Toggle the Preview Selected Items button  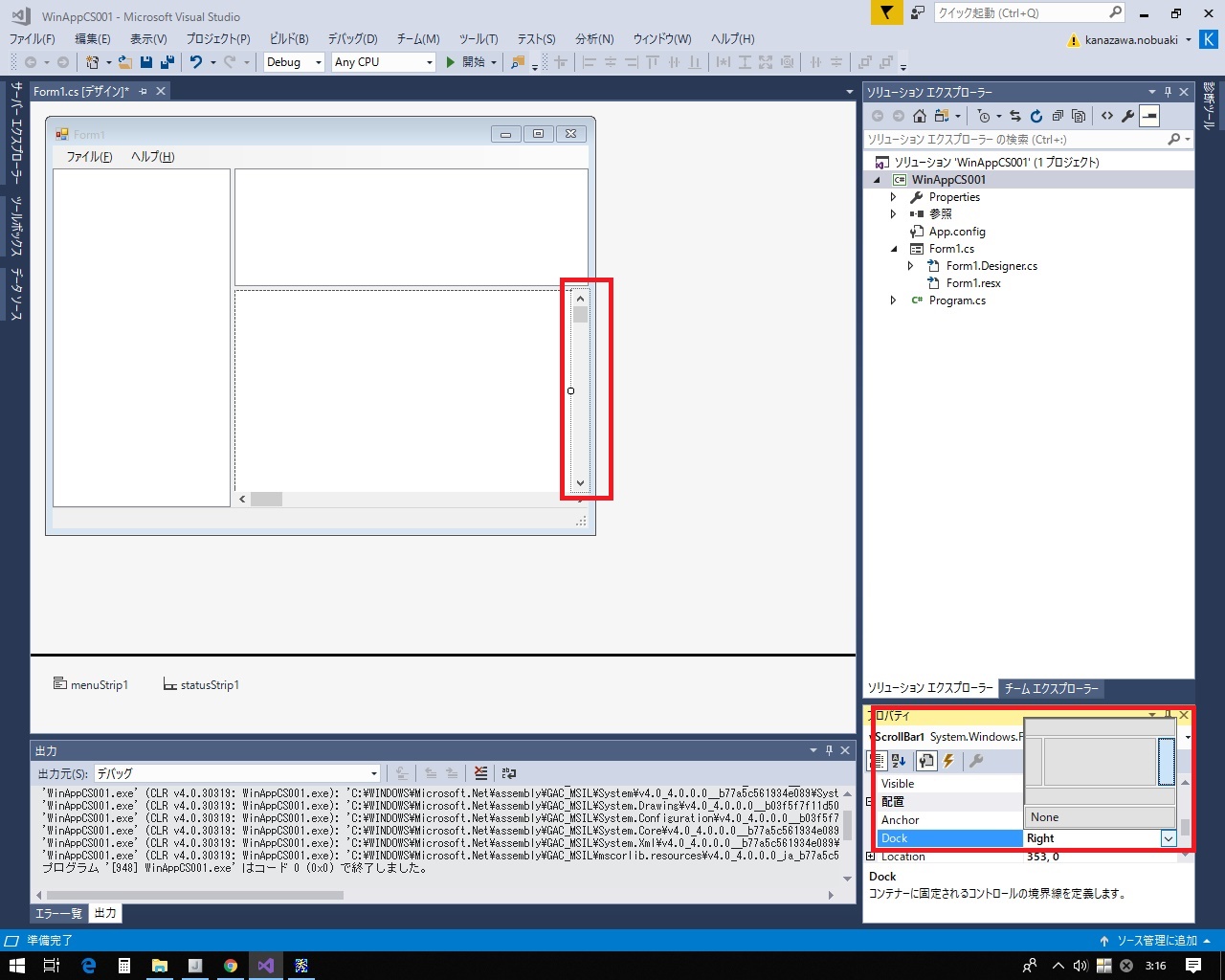1149,116
